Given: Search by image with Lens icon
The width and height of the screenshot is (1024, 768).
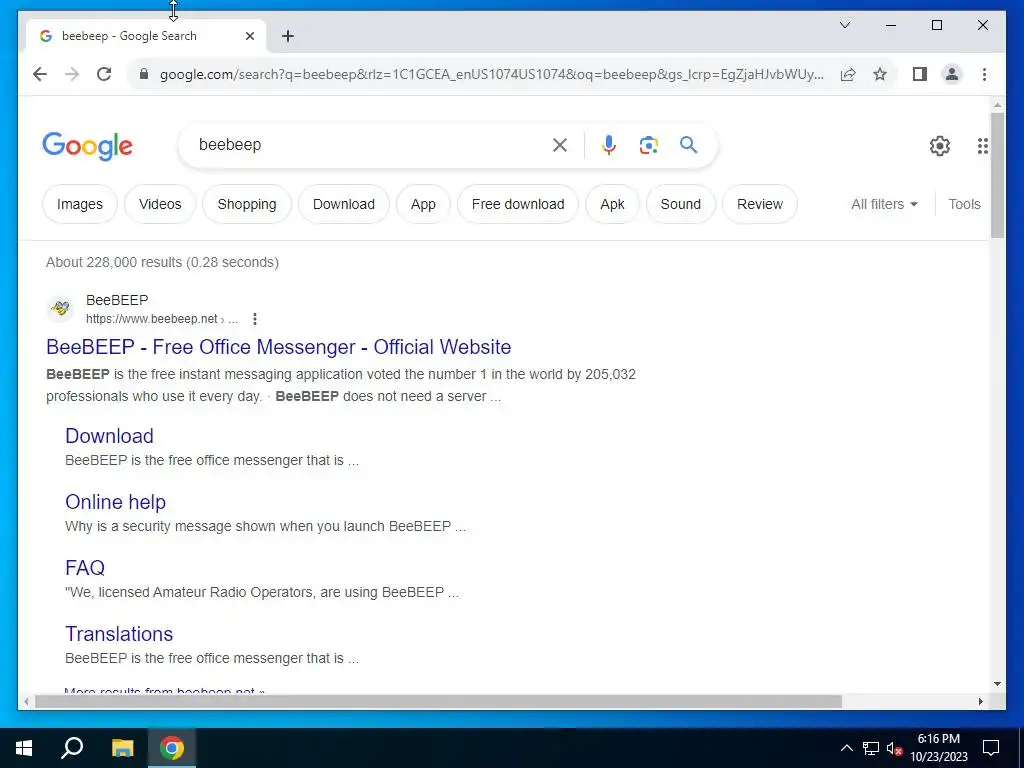Looking at the screenshot, I should (648, 145).
